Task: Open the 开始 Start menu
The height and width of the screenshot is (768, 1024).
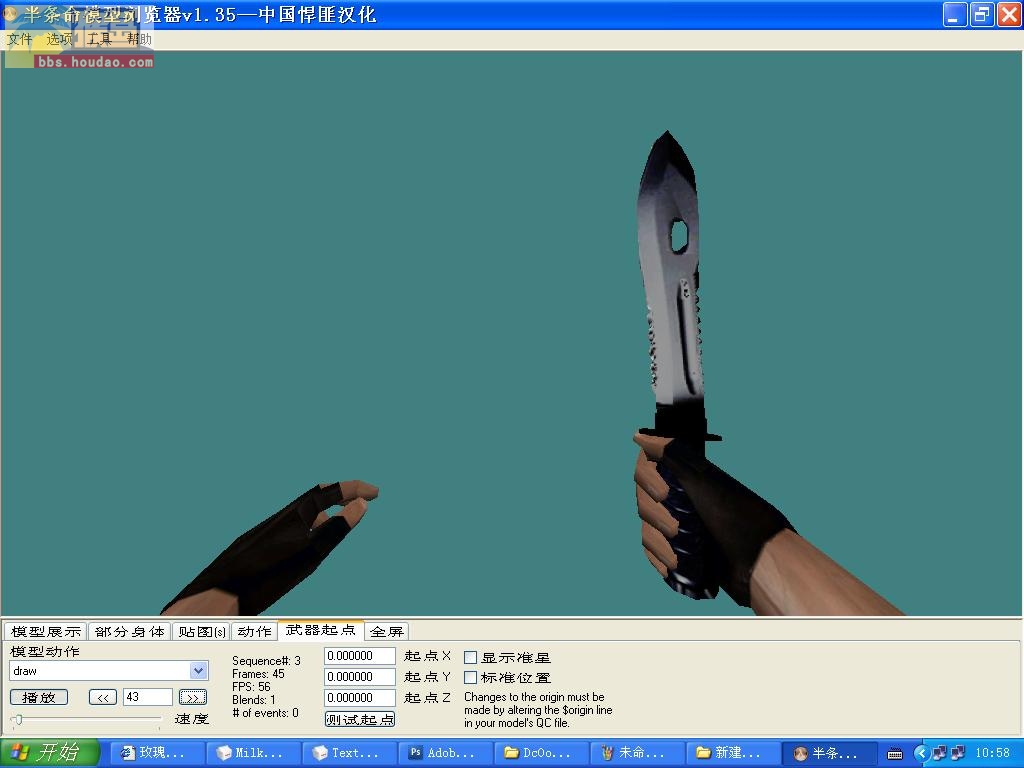Action: click(50, 753)
